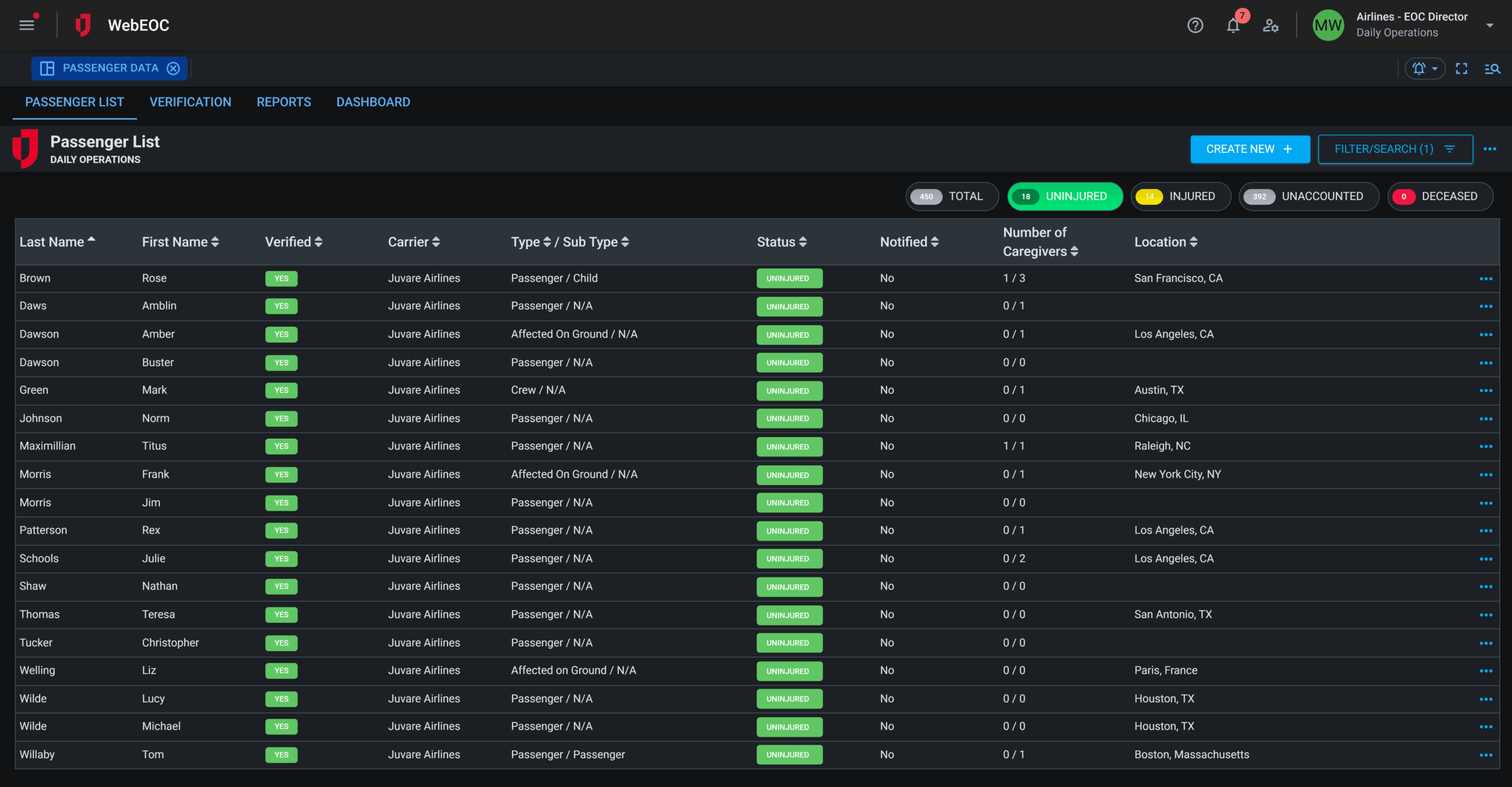The width and height of the screenshot is (1512, 787).
Task: Open board search with the list-search icon
Action: pos(1492,69)
